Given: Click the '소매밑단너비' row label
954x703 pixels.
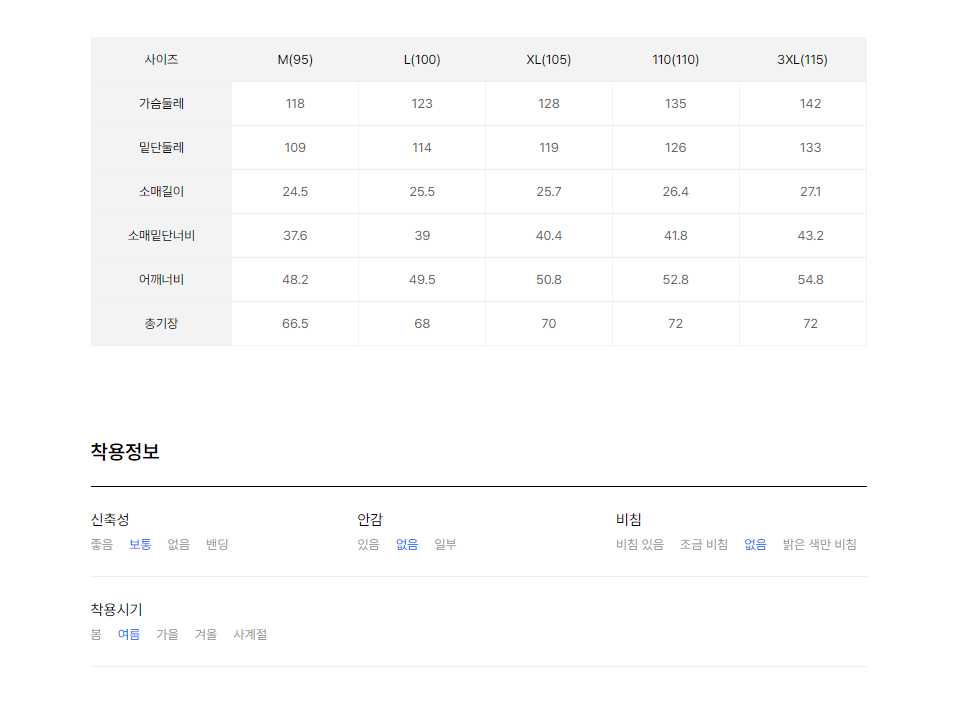Looking at the screenshot, I should tap(161, 236).
